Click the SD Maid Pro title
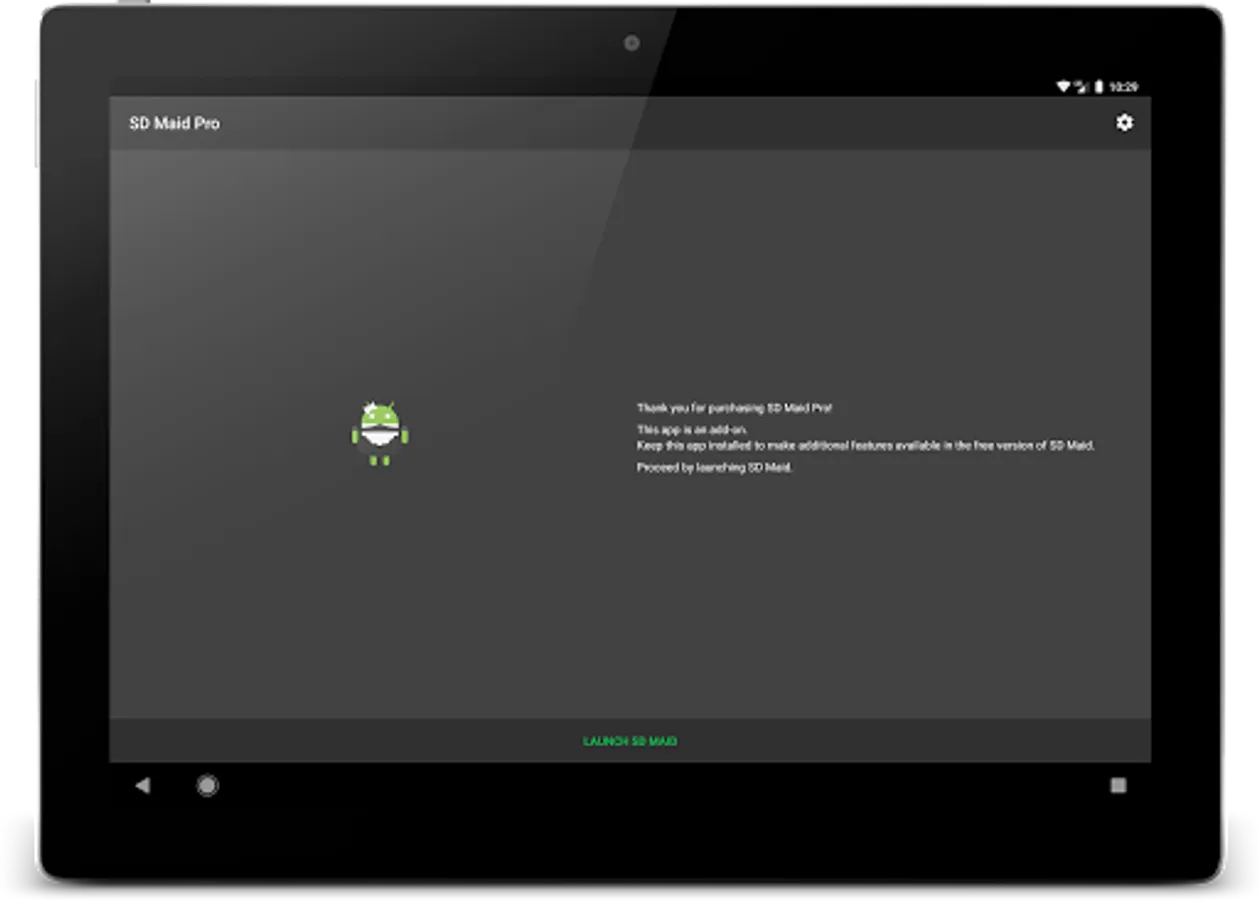This screenshot has width=1259, height=900. click(x=174, y=123)
